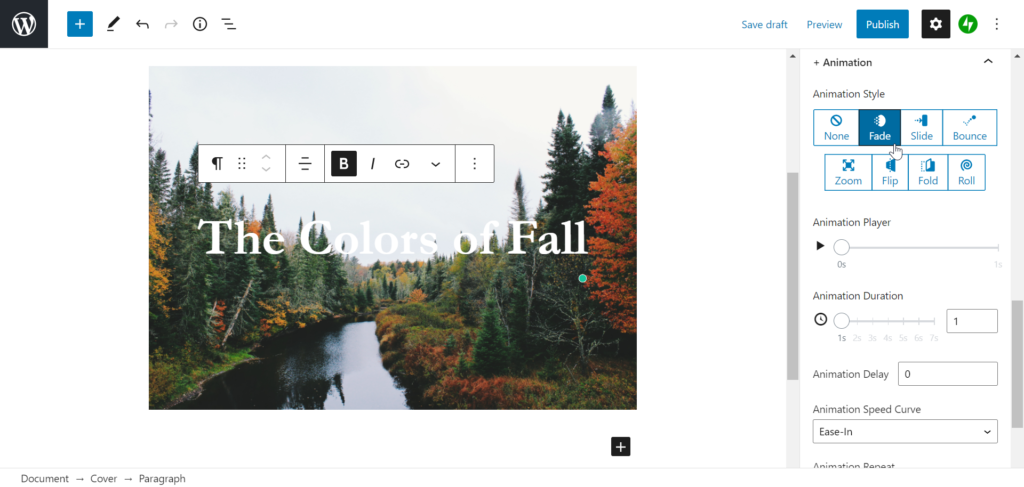Open the document details info icon
The width and height of the screenshot is (1024, 487).
click(x=200, y=24)
